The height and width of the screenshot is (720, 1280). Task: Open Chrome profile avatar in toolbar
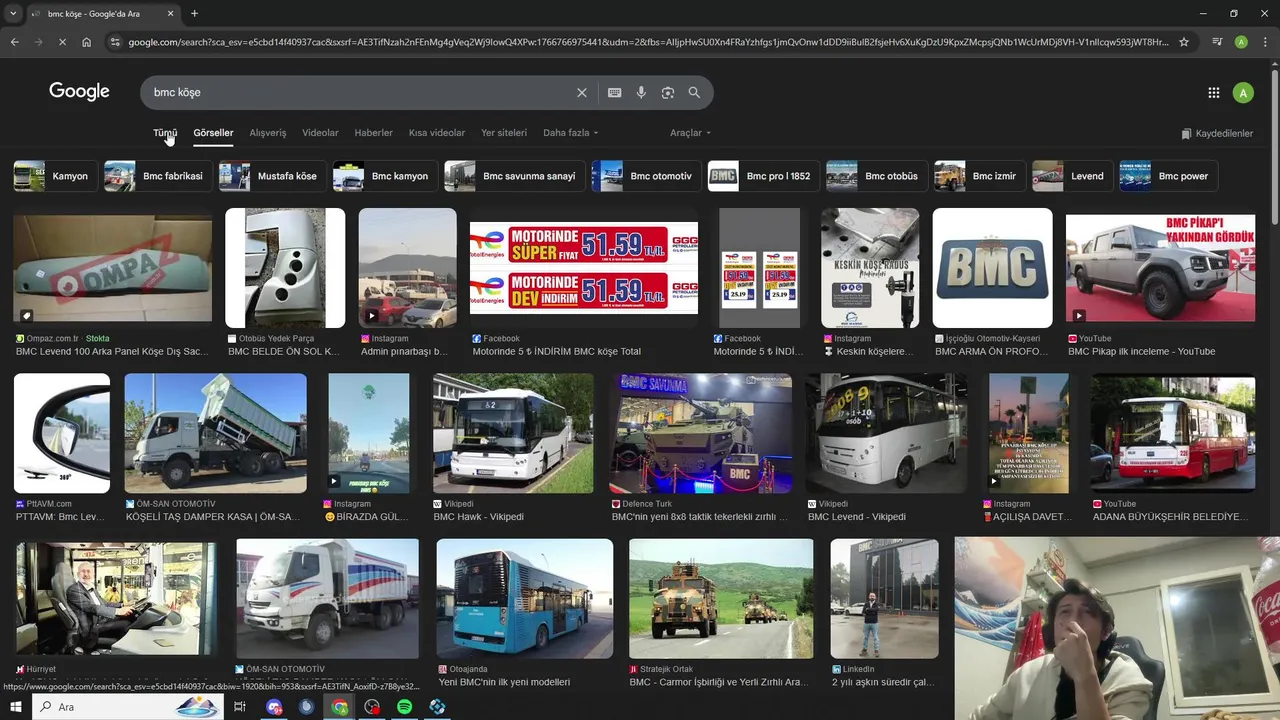(x=1241, y=42)
